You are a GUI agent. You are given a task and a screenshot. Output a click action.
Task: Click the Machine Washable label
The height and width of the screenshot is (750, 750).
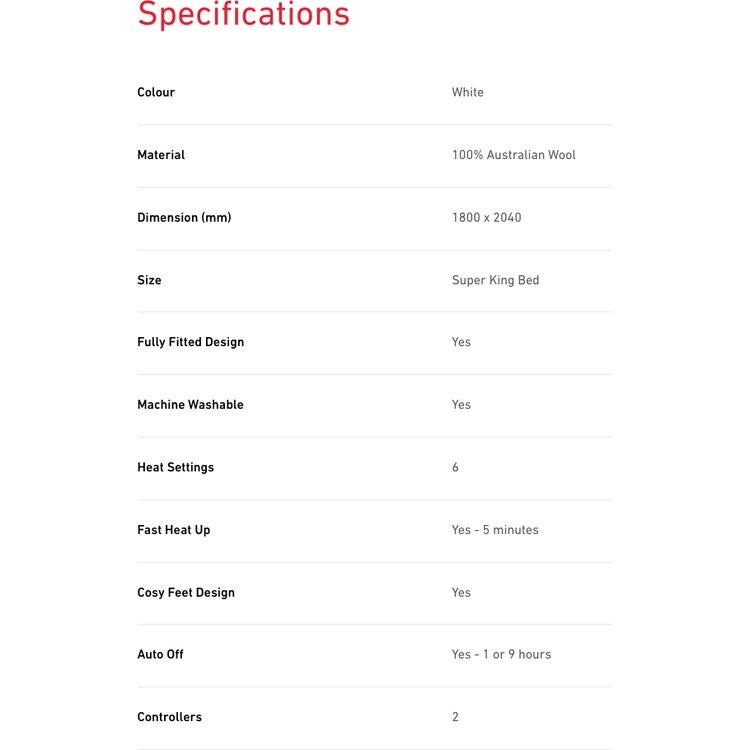(190, 405)
